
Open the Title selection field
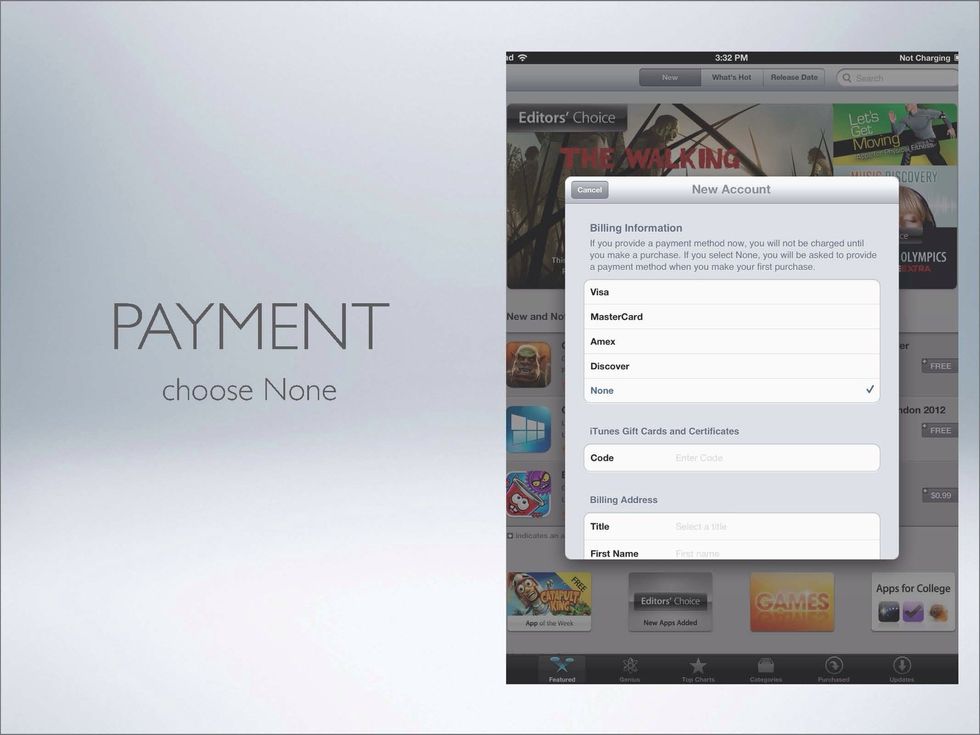coord(731,527)
